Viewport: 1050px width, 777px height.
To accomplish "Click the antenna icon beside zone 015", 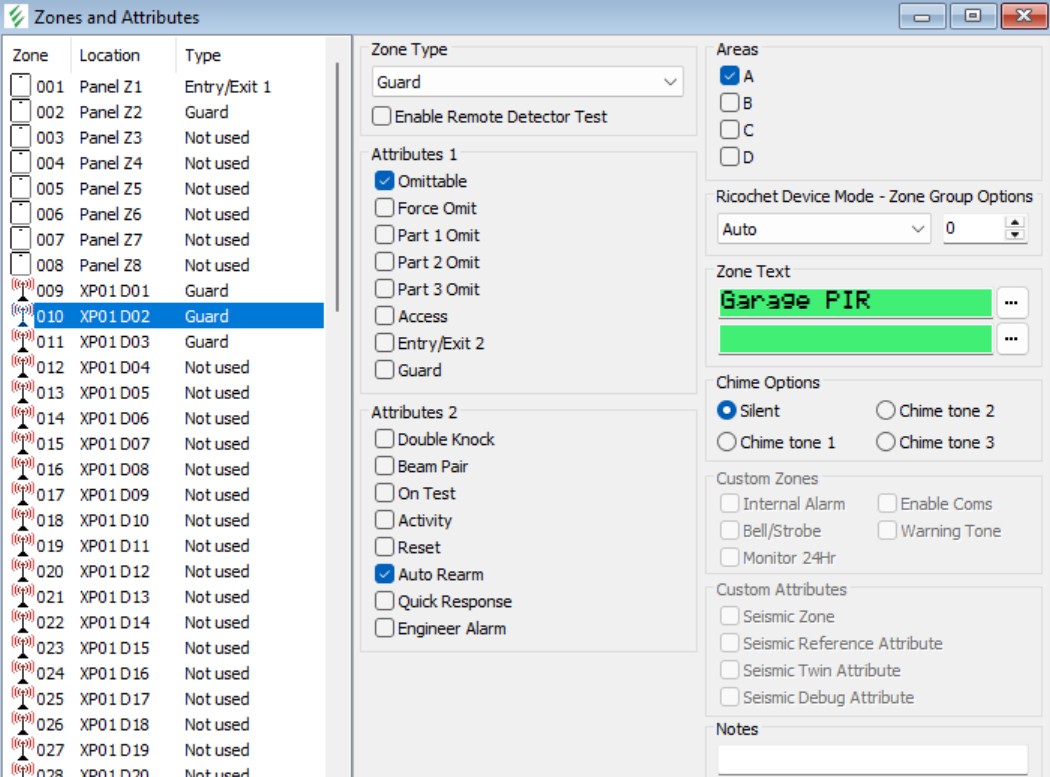I will (x=21, y=444).
